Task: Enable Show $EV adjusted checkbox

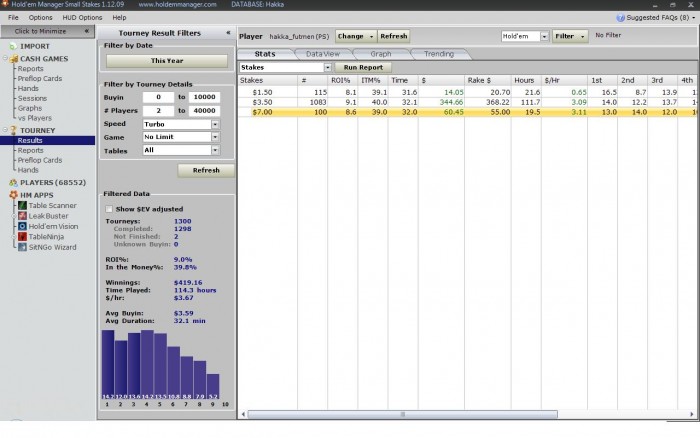Action: coord(108,208)
